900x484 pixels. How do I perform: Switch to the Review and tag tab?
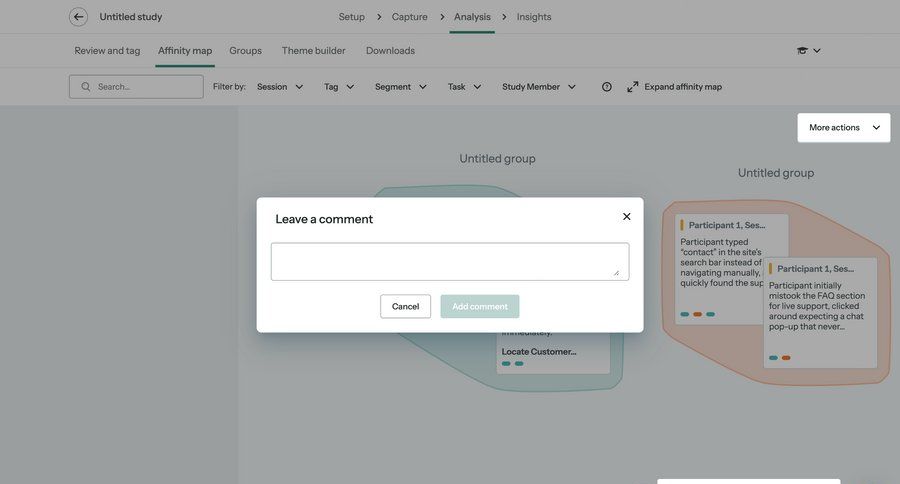(107, 51)
